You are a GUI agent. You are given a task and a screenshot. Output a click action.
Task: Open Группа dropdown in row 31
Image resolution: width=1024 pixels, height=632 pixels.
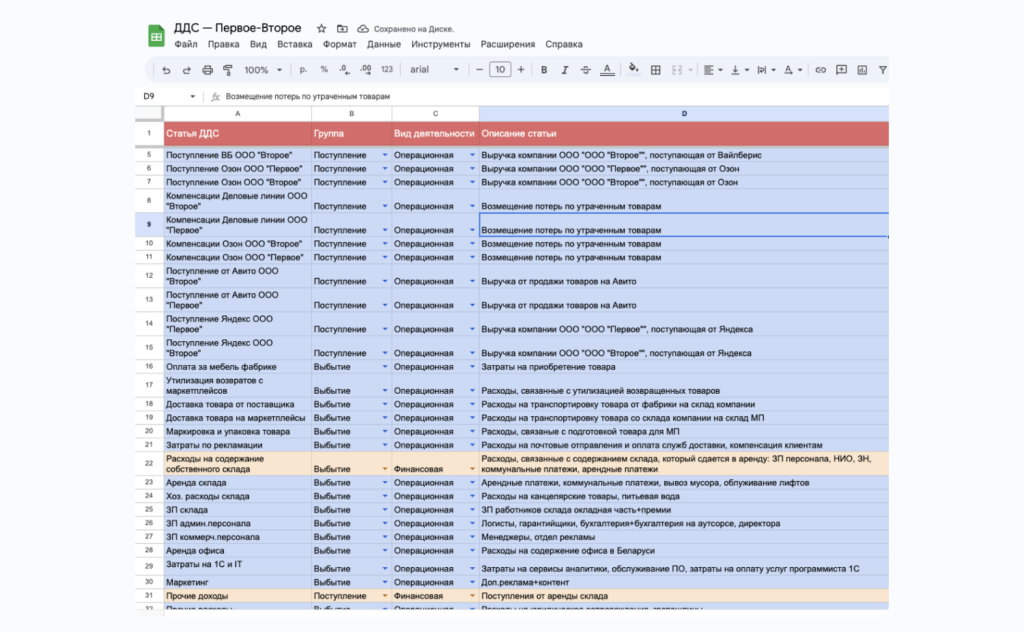coord(385,596)
